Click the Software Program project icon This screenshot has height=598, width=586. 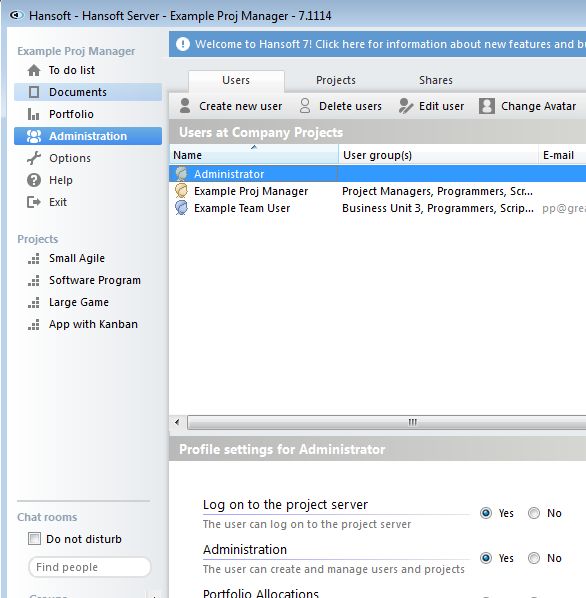34,281
